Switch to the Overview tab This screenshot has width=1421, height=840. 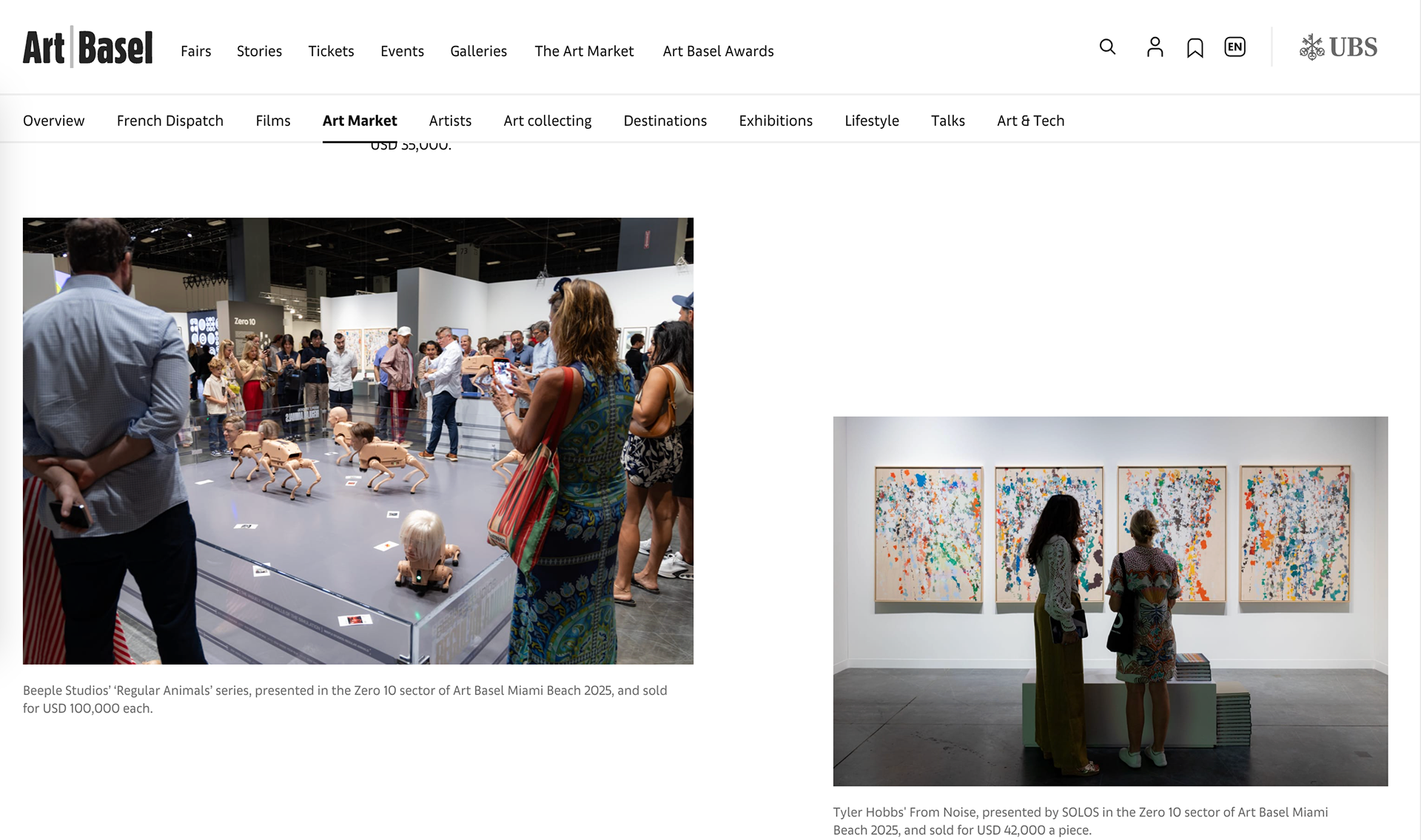(53, 121)
